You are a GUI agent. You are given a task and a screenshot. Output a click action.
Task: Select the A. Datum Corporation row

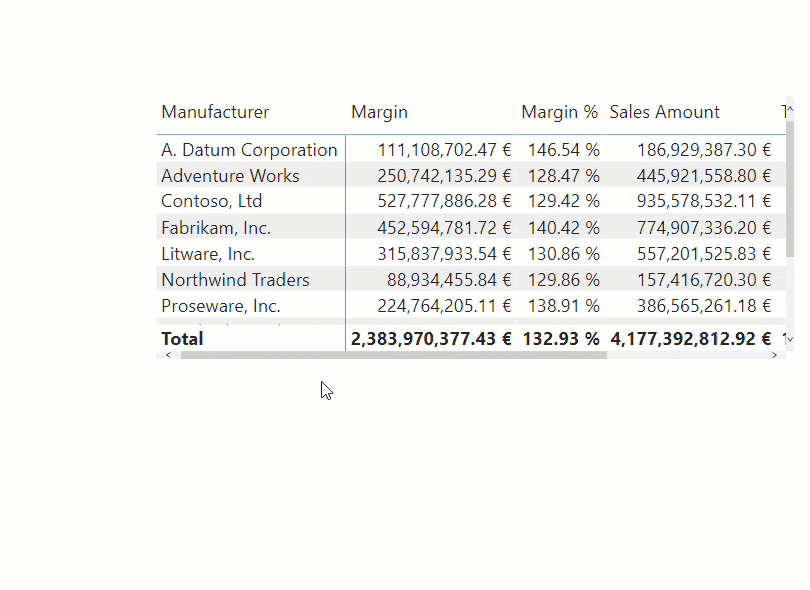(x=249, y=150)
